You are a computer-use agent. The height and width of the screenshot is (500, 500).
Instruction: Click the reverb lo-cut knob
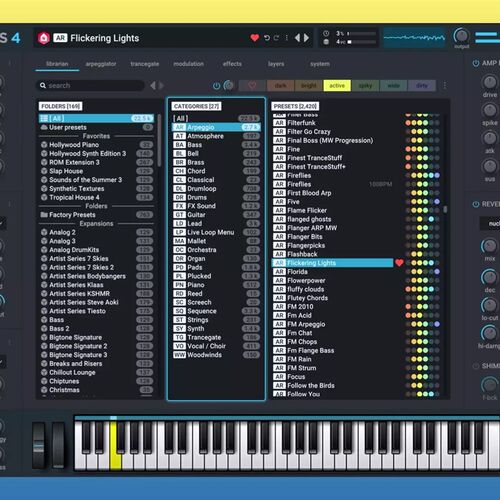pyautogui.click(x=489, y=305)
